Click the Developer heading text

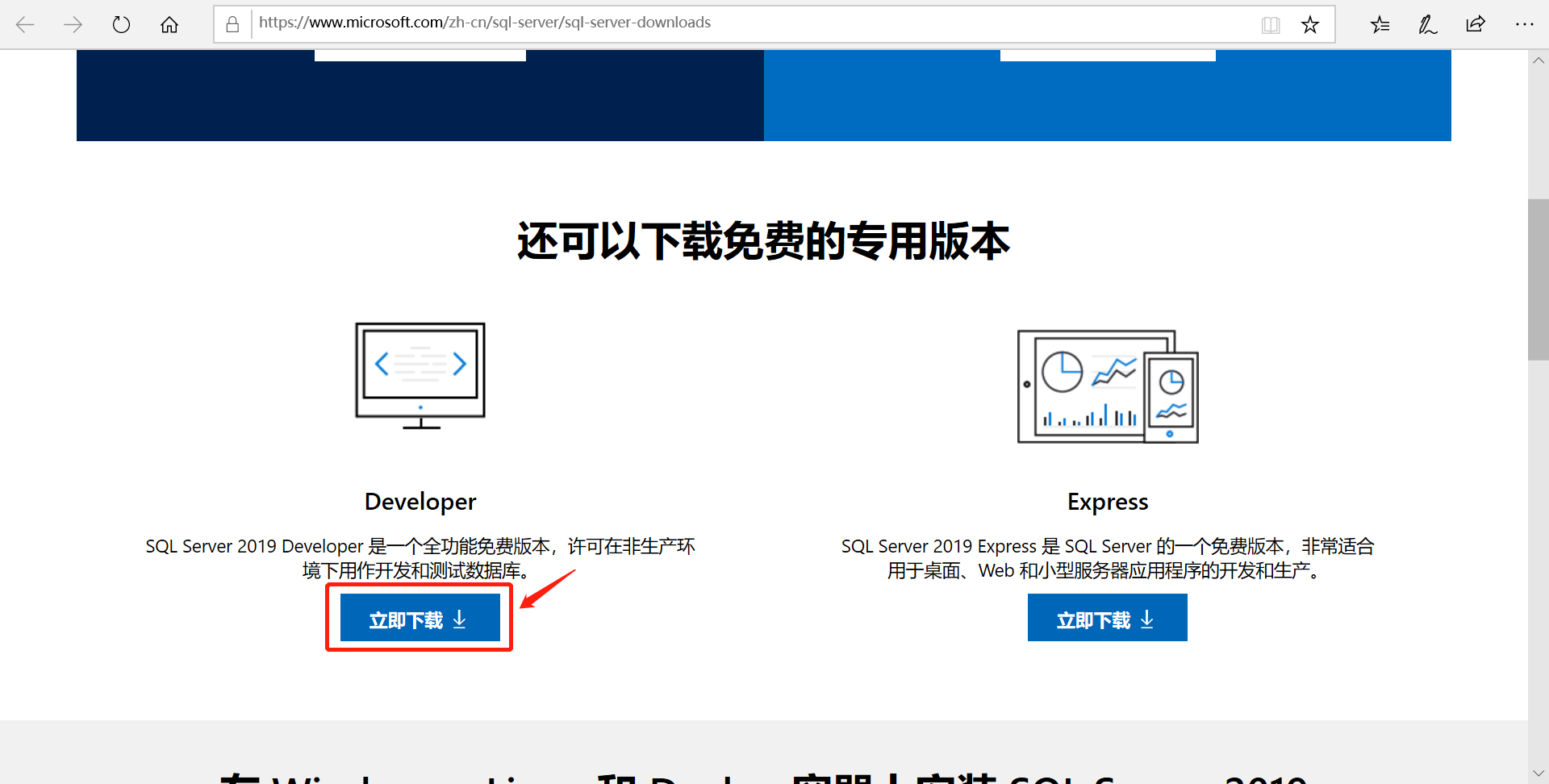[x=420, y=502]
